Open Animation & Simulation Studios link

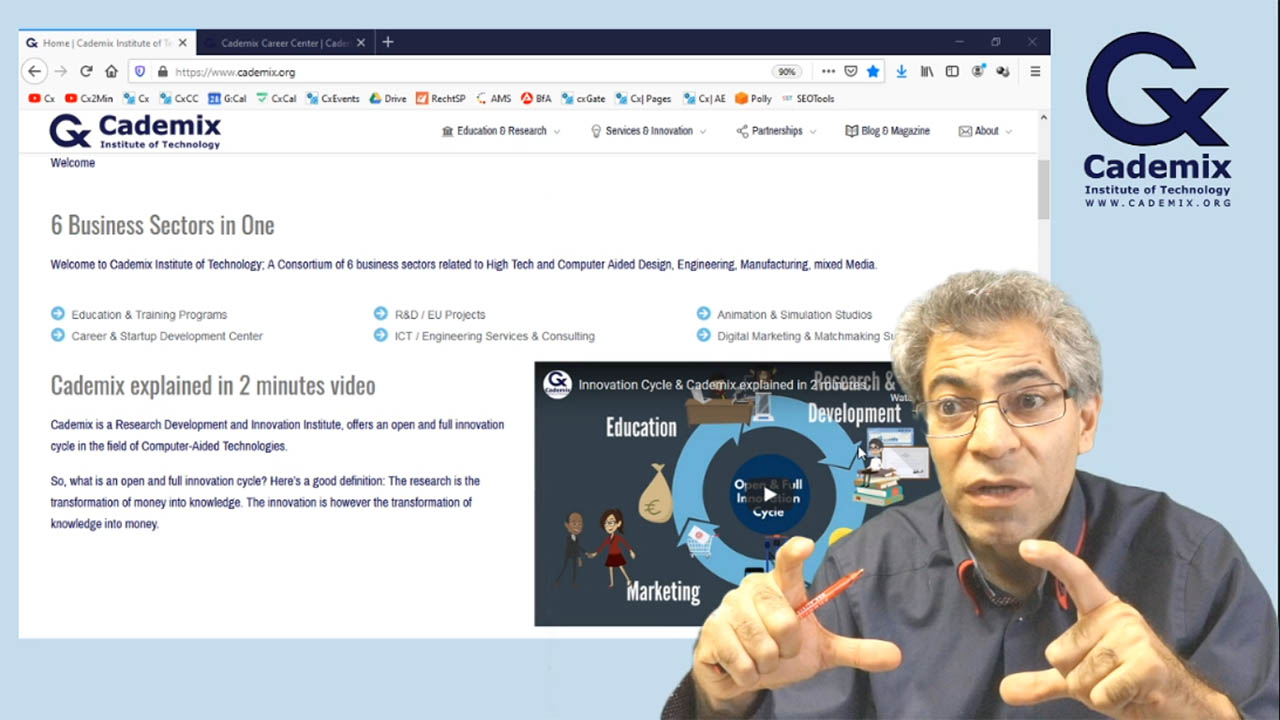point(794,314)
